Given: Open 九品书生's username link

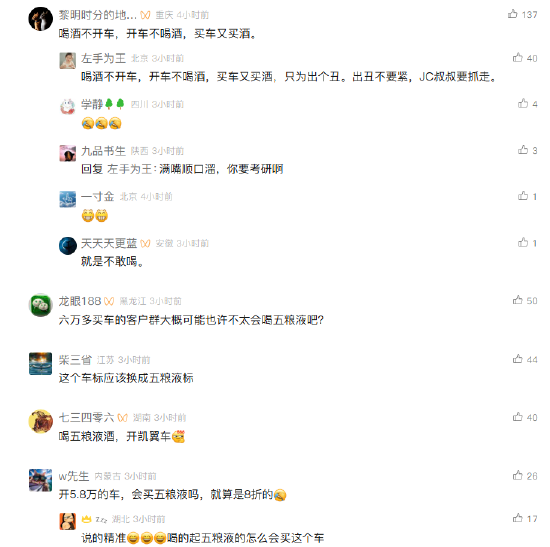Looking at the screenshot, I should coord(103,151).
